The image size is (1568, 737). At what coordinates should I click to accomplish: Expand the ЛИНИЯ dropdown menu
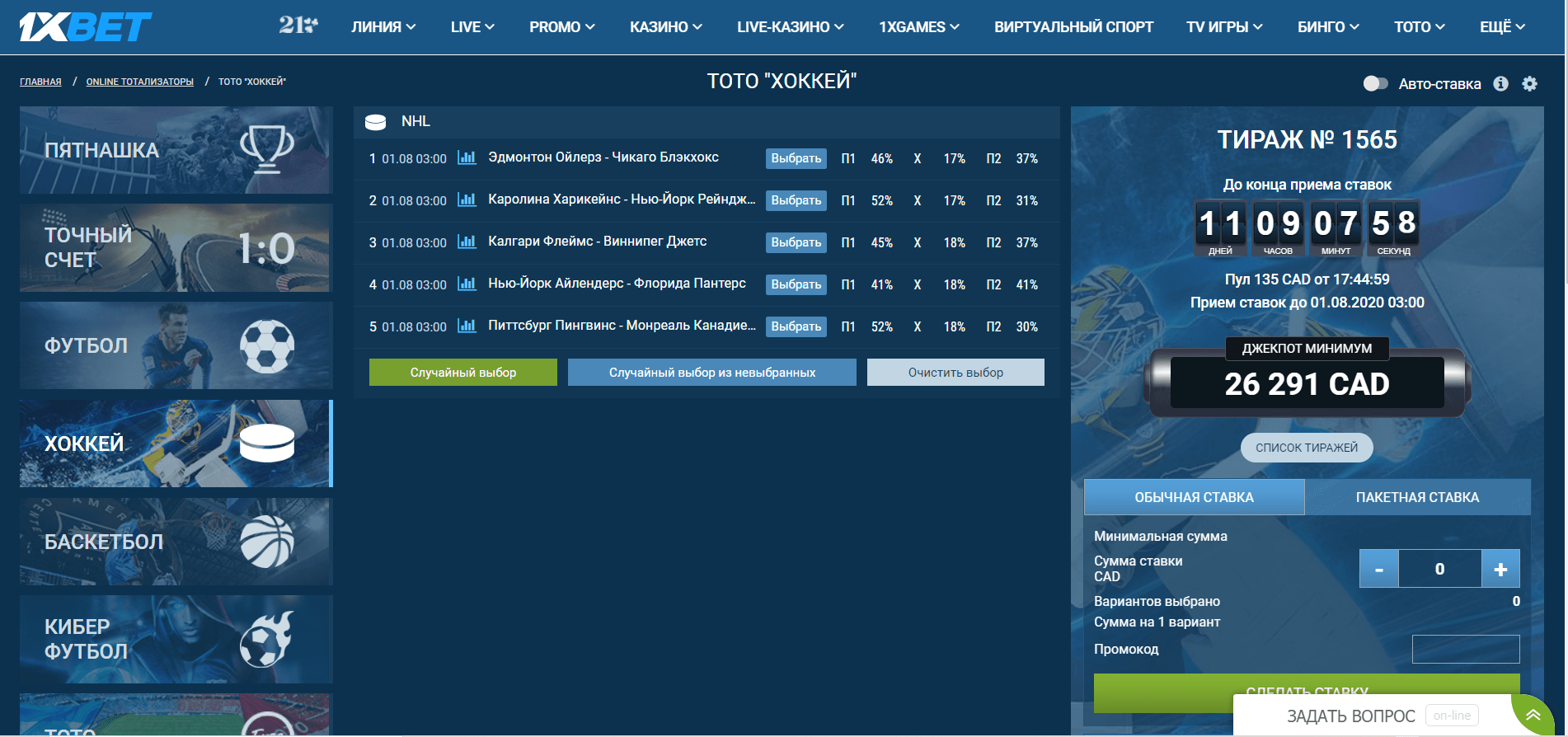[383, 27]
